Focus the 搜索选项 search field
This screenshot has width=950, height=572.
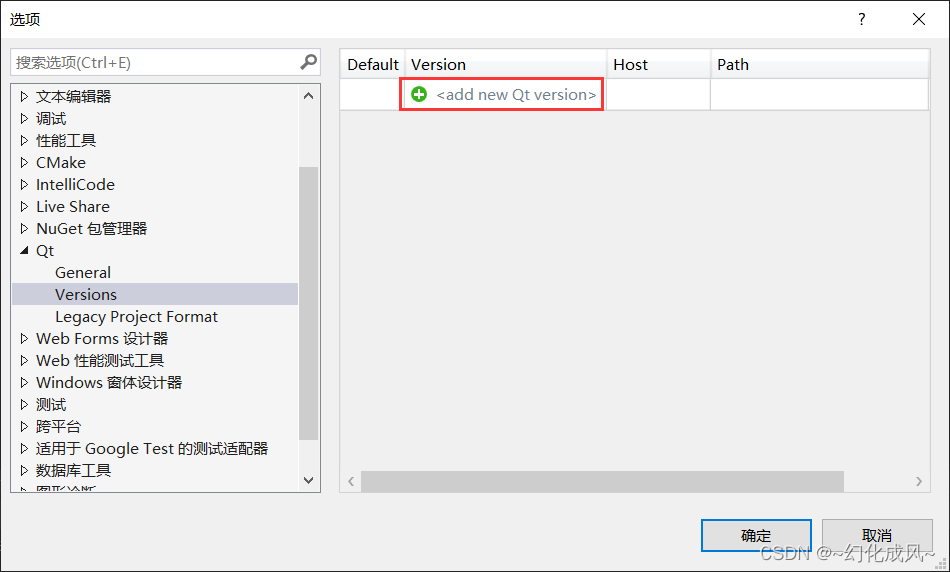pyautogui.click(x=155, y=62)
